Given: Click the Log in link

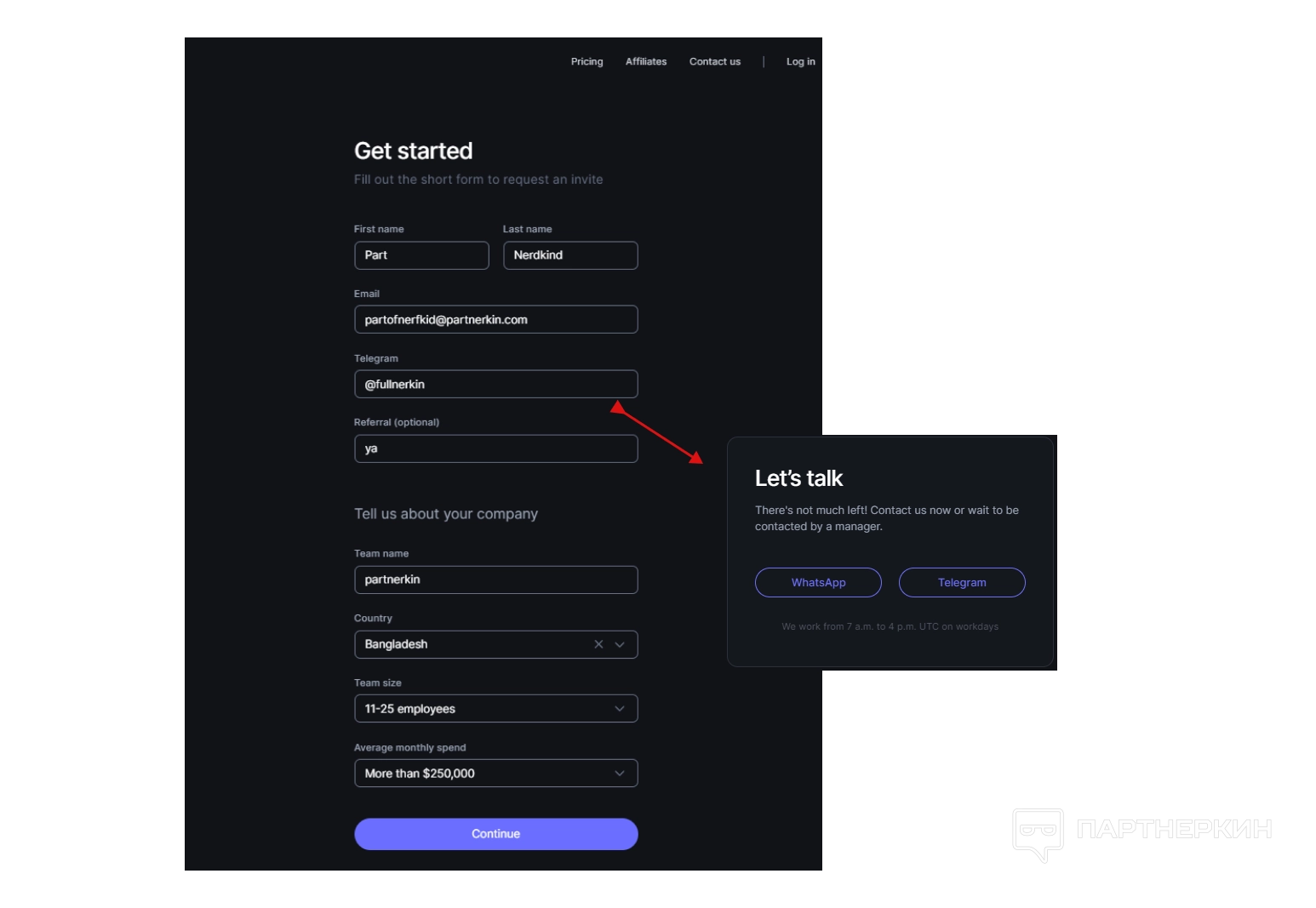Looking at the screenshot, I should click(800, 61).
